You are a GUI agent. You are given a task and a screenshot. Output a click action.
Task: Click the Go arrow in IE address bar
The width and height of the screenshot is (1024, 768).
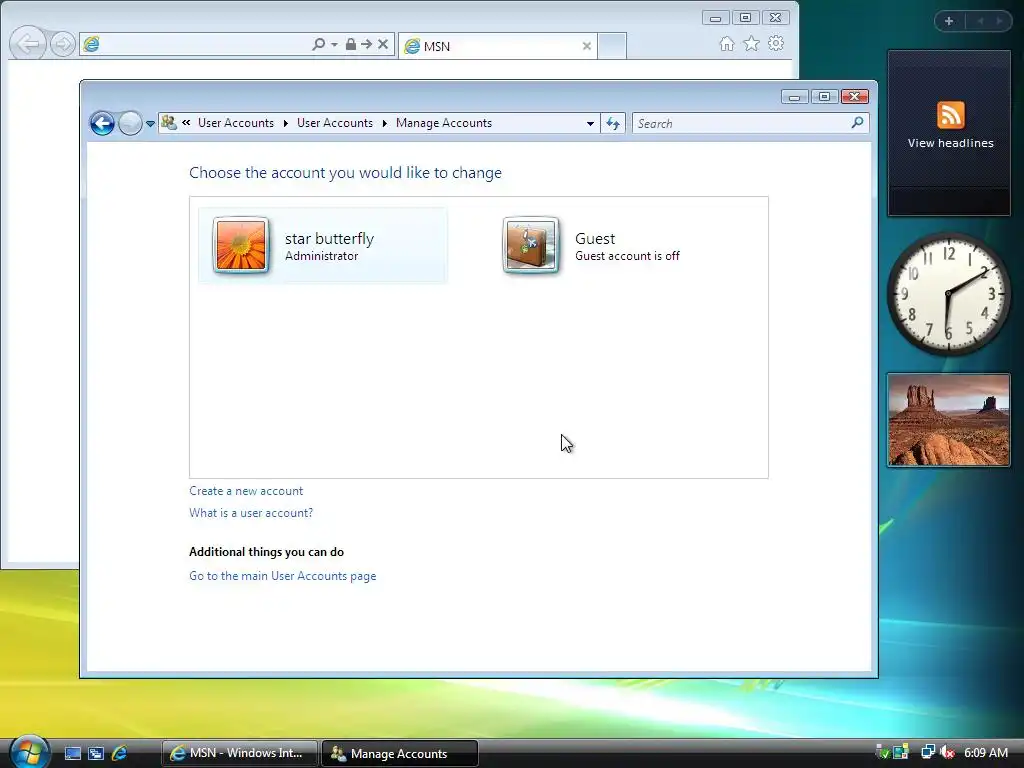click(x=366, y=44)
